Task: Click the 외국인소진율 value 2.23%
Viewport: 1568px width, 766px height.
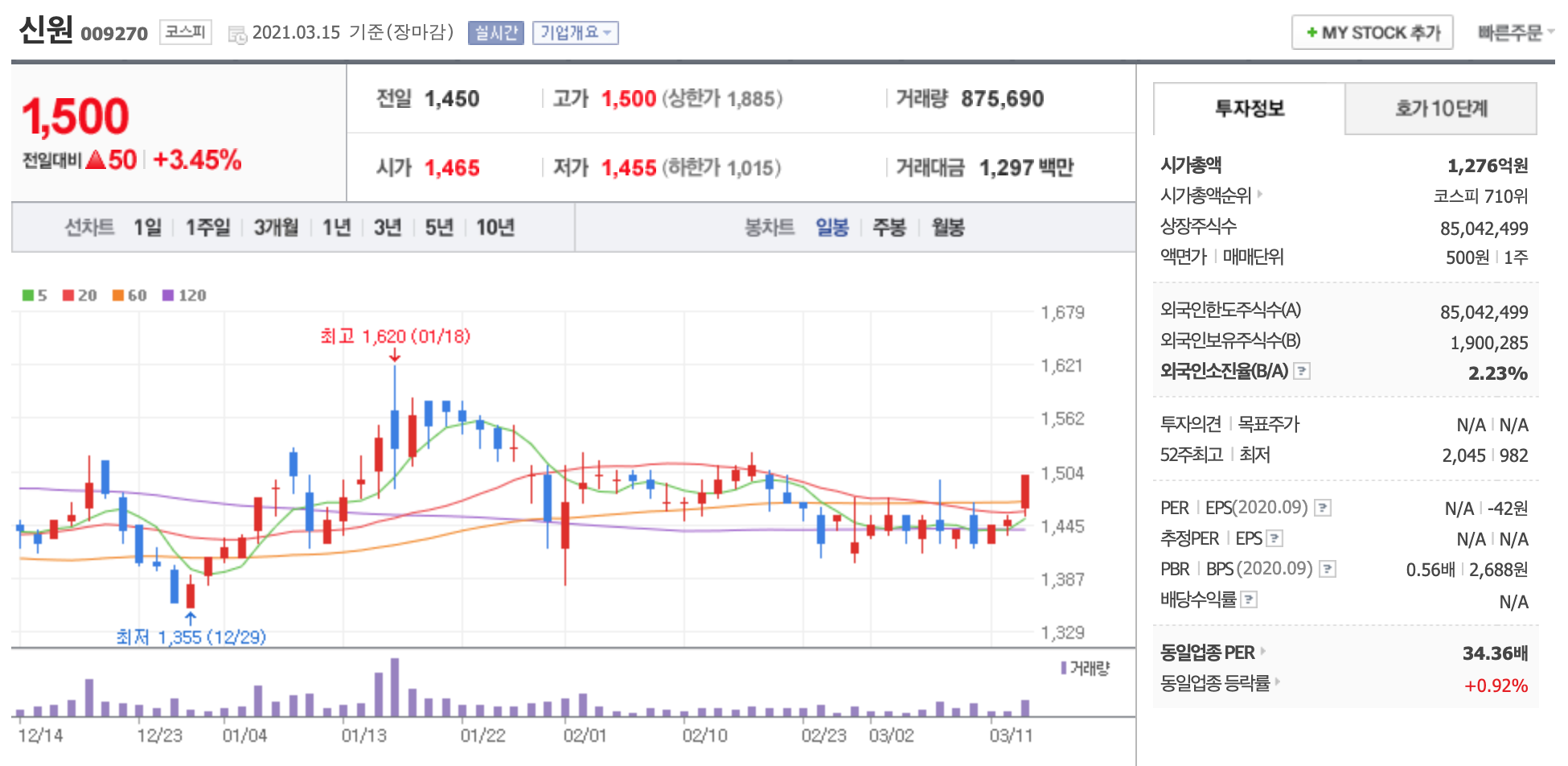Action: (1498, 373)
